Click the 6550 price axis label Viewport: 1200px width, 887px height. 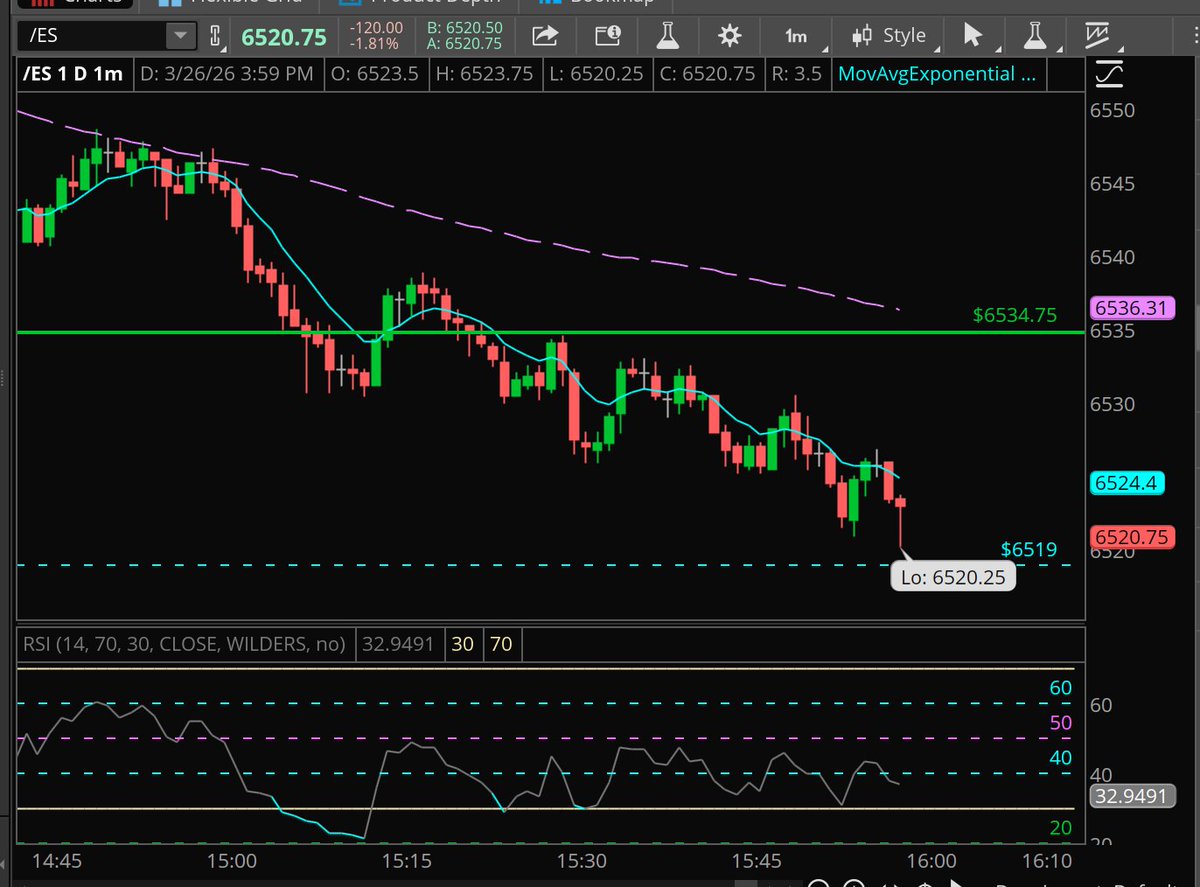[1113, 110]
